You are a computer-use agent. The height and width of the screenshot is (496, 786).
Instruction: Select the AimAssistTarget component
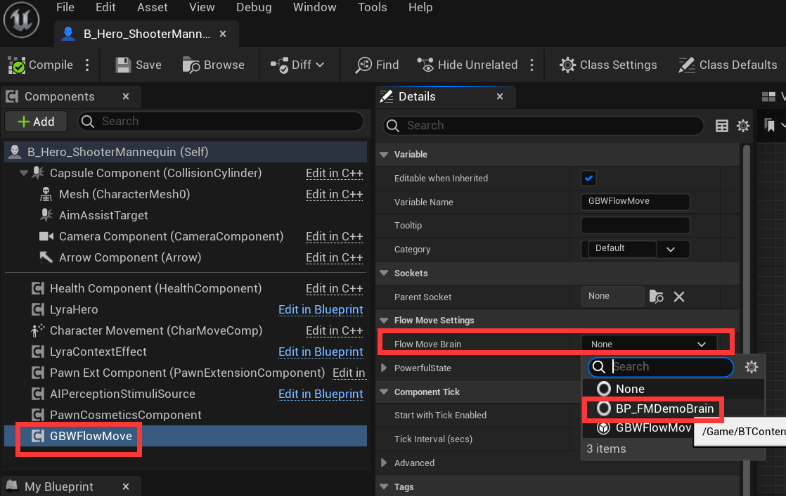pyautogui.click(x=103, y=215)
